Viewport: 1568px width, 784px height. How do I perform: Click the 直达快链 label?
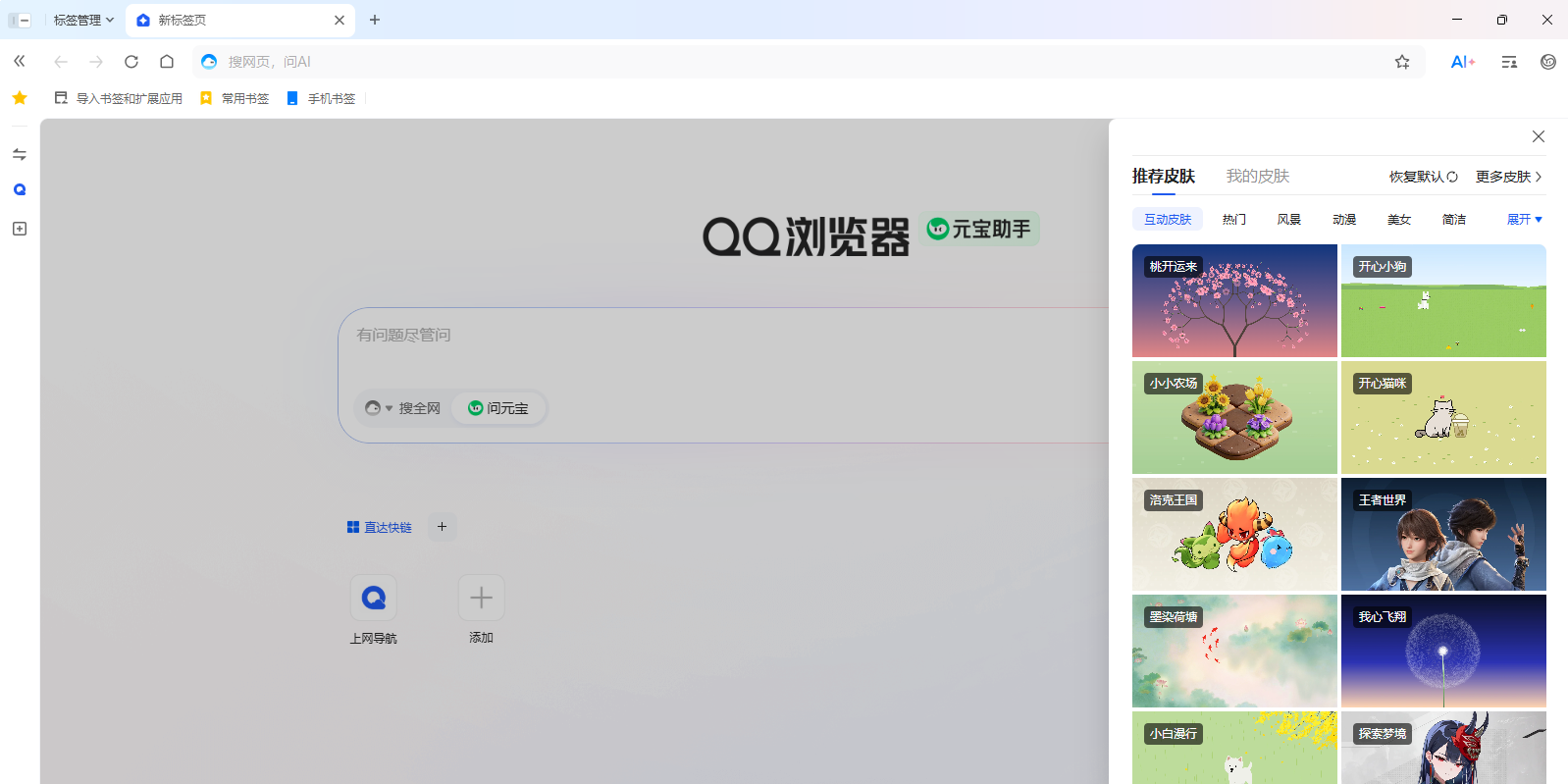click(380, 527)
